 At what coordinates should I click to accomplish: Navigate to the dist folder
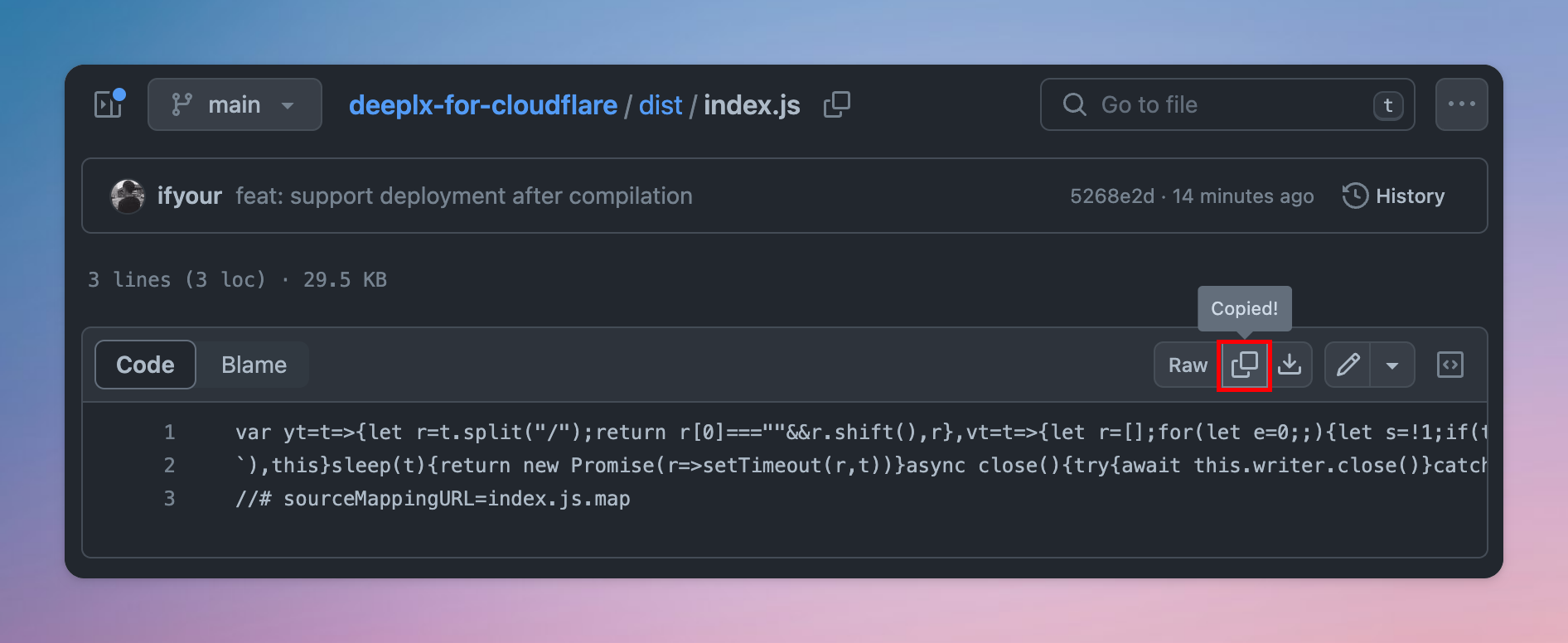pyautogui.click(x=661, y=105)
